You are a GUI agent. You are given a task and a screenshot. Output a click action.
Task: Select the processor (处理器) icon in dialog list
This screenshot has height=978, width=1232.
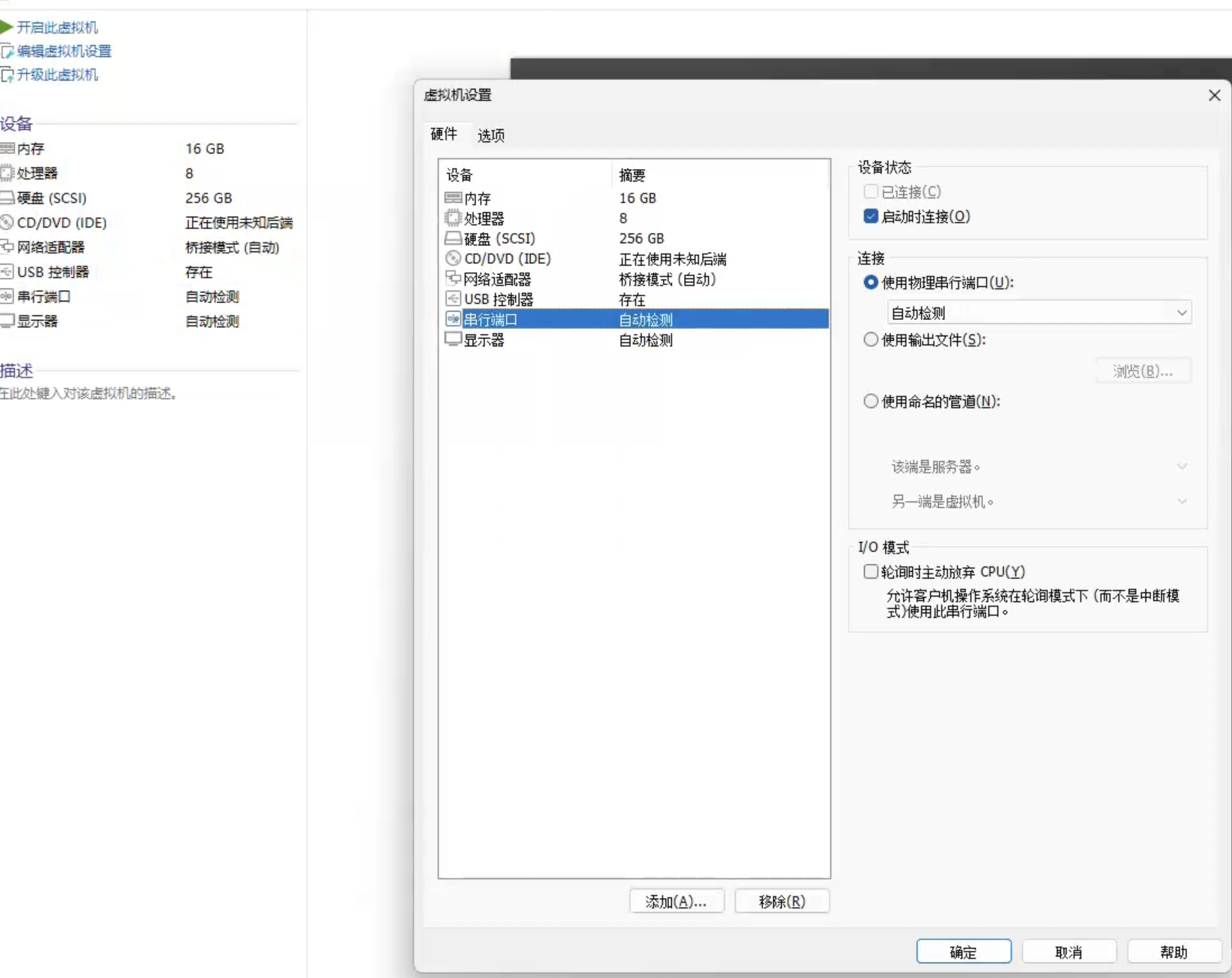pos(453,218)
